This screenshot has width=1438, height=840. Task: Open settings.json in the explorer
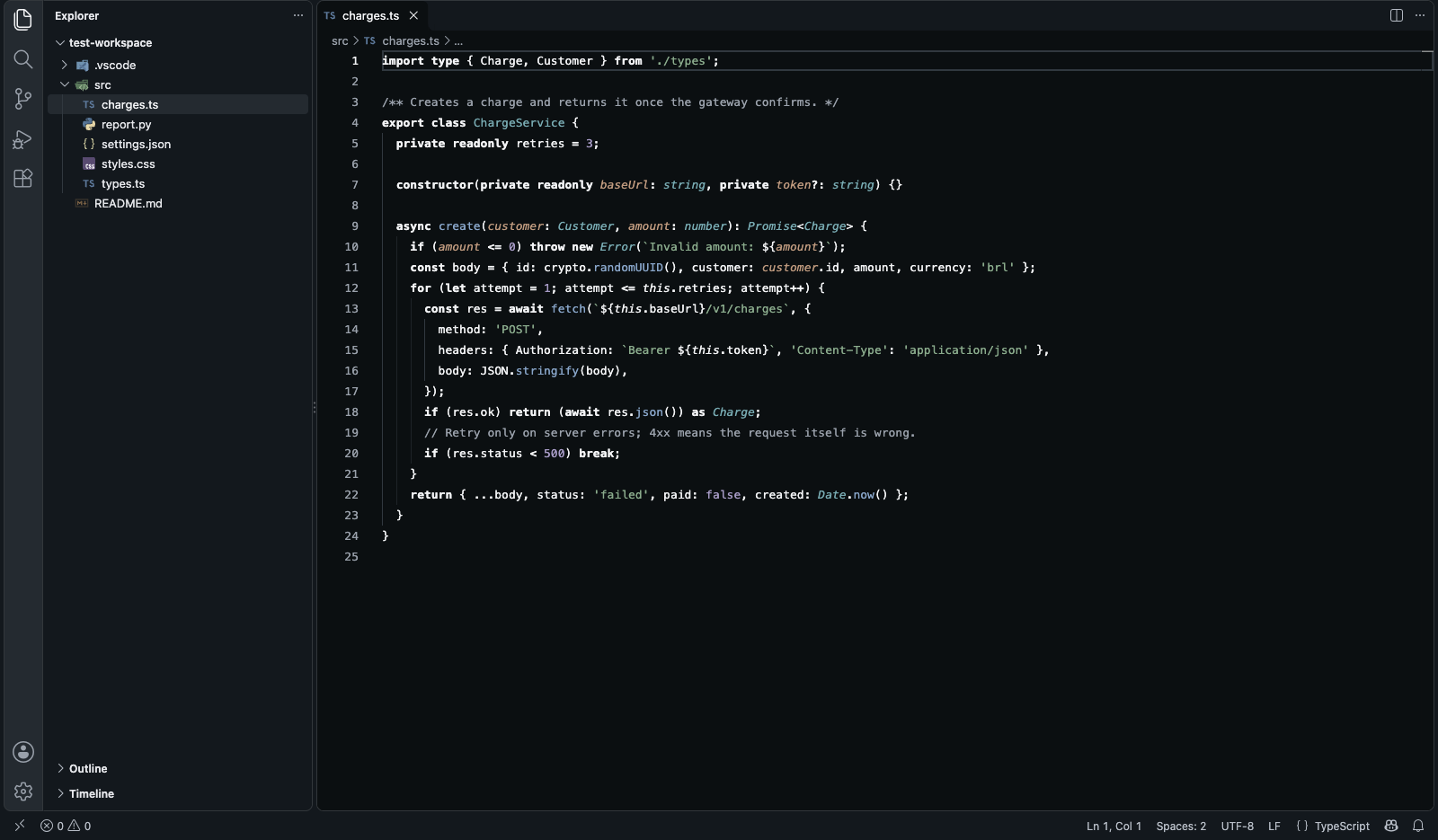point(178,144)
